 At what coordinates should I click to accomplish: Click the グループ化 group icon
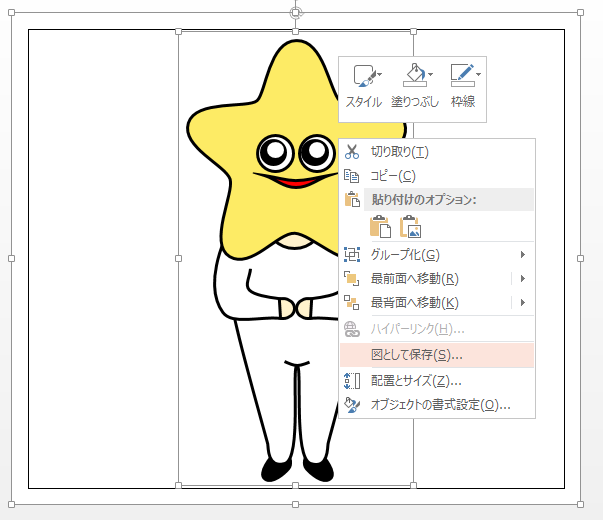point(352,255)
